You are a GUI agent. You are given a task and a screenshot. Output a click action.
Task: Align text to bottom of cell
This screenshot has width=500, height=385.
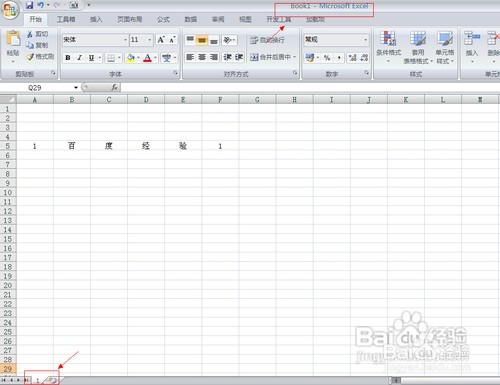click(214, 40)
